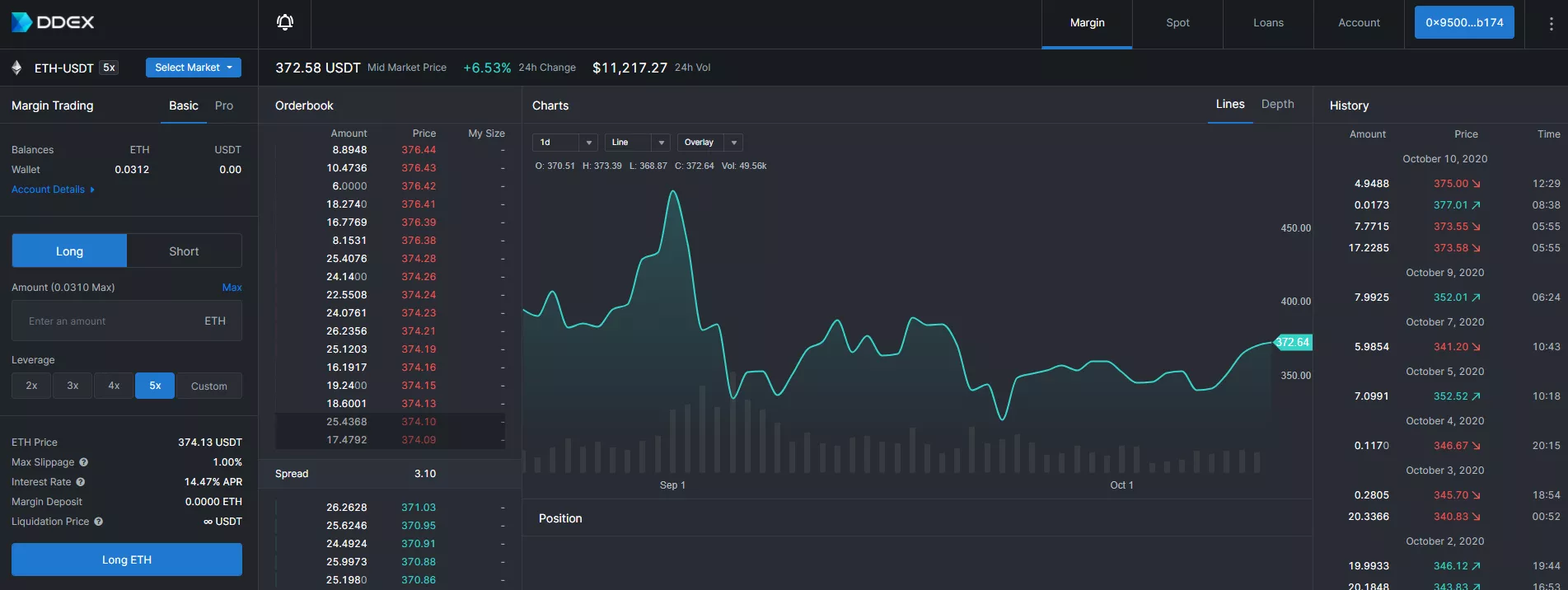Image resolution: width=1568 pixels, height=590 pixels.
Task: Select the Short position toggle
Action: 184,251
